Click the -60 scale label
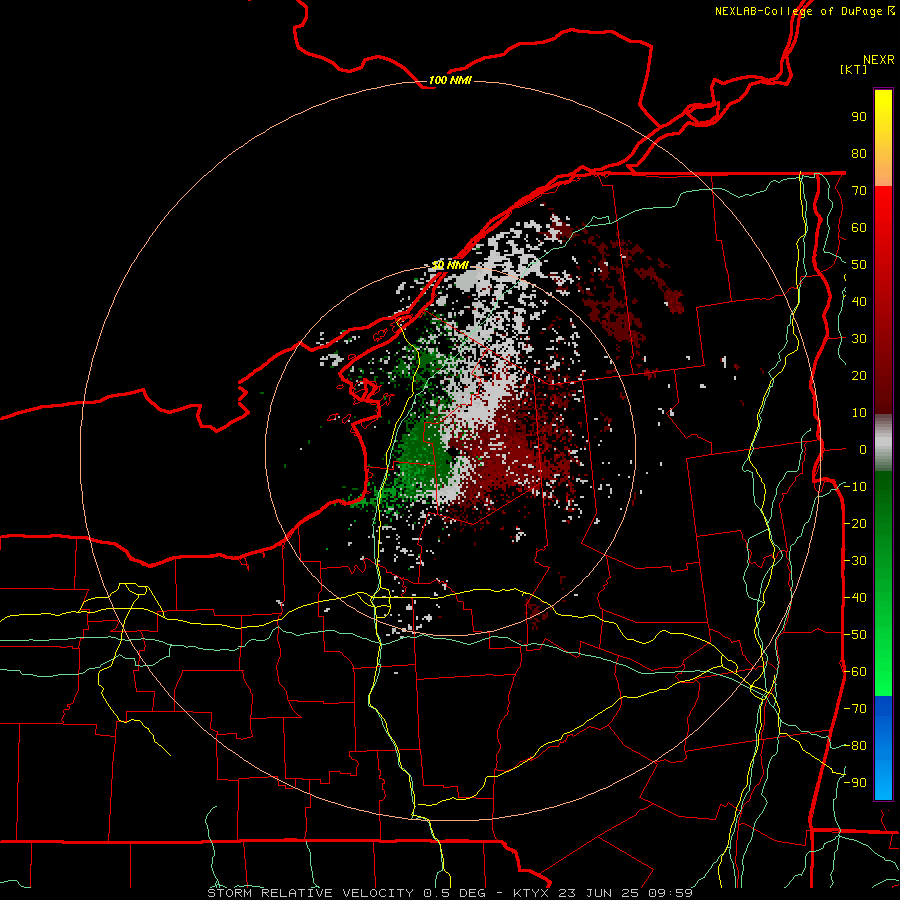Image resolution: width=900 pixels, height=900 pixels. point(855,672)
